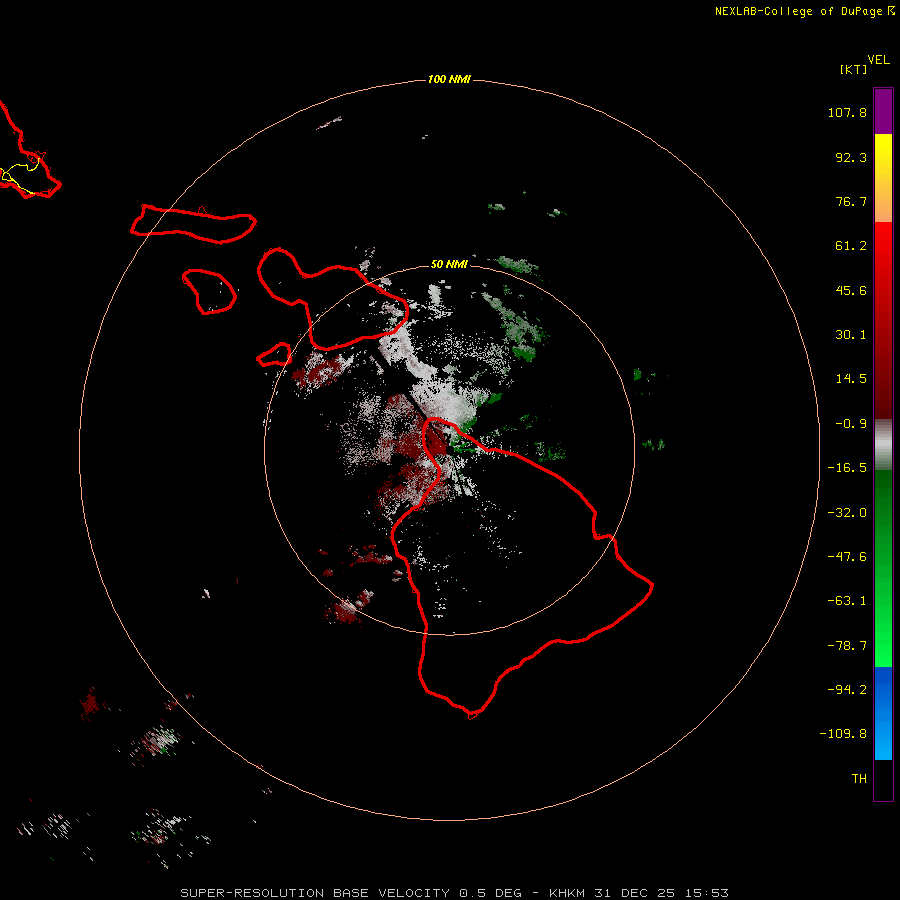The height and width of the screenshot is (900, 900).
Task: Click the [KT] units label
Action: (853, 69)
